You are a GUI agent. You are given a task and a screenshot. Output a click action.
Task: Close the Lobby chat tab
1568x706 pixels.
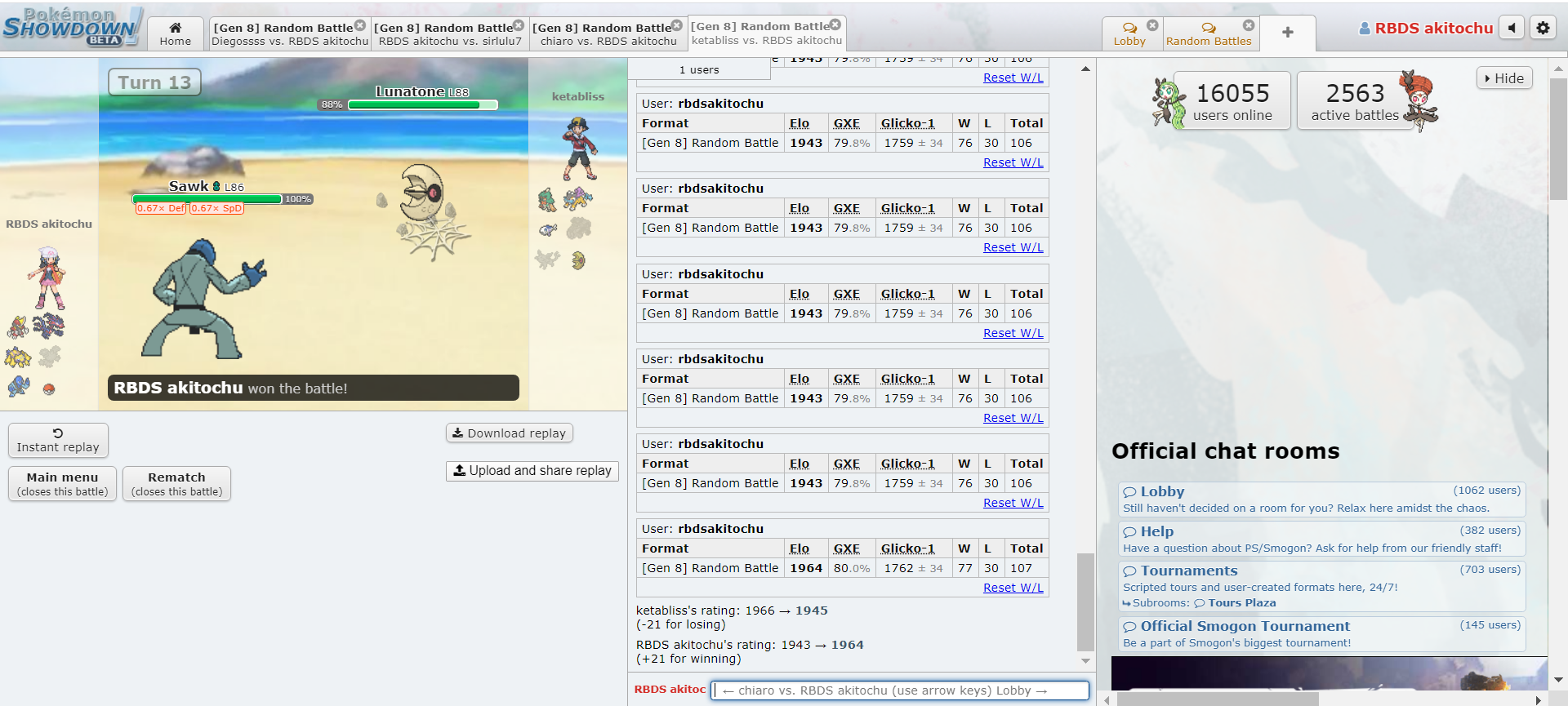coord(1152,25)
